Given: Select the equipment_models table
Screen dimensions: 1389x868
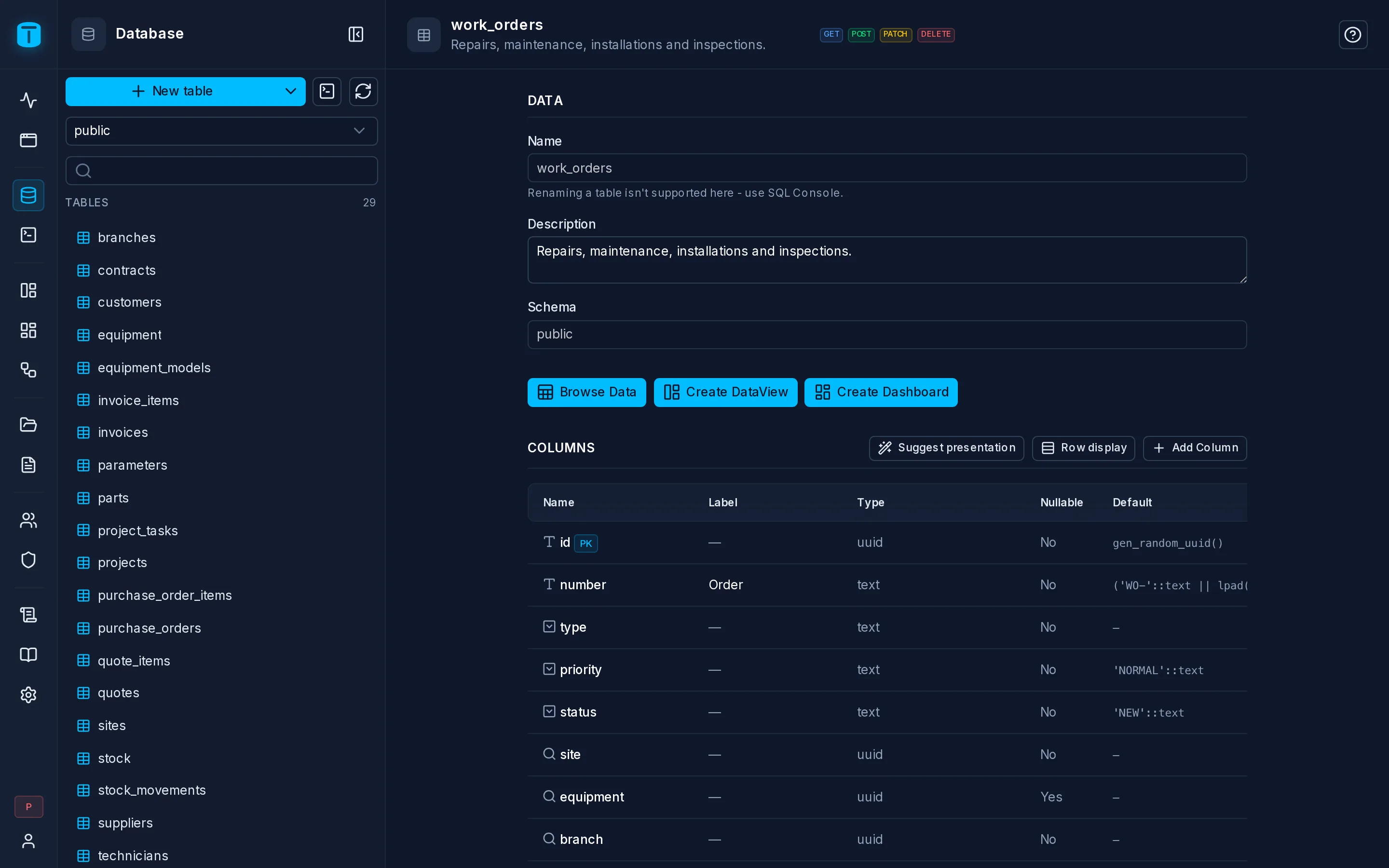Looking at the screenshot, I should point(221,367).
